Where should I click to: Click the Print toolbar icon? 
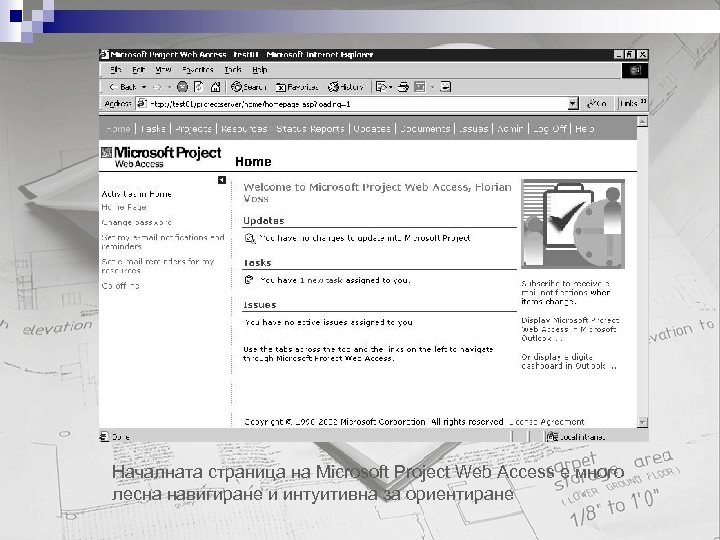[403, 87]
